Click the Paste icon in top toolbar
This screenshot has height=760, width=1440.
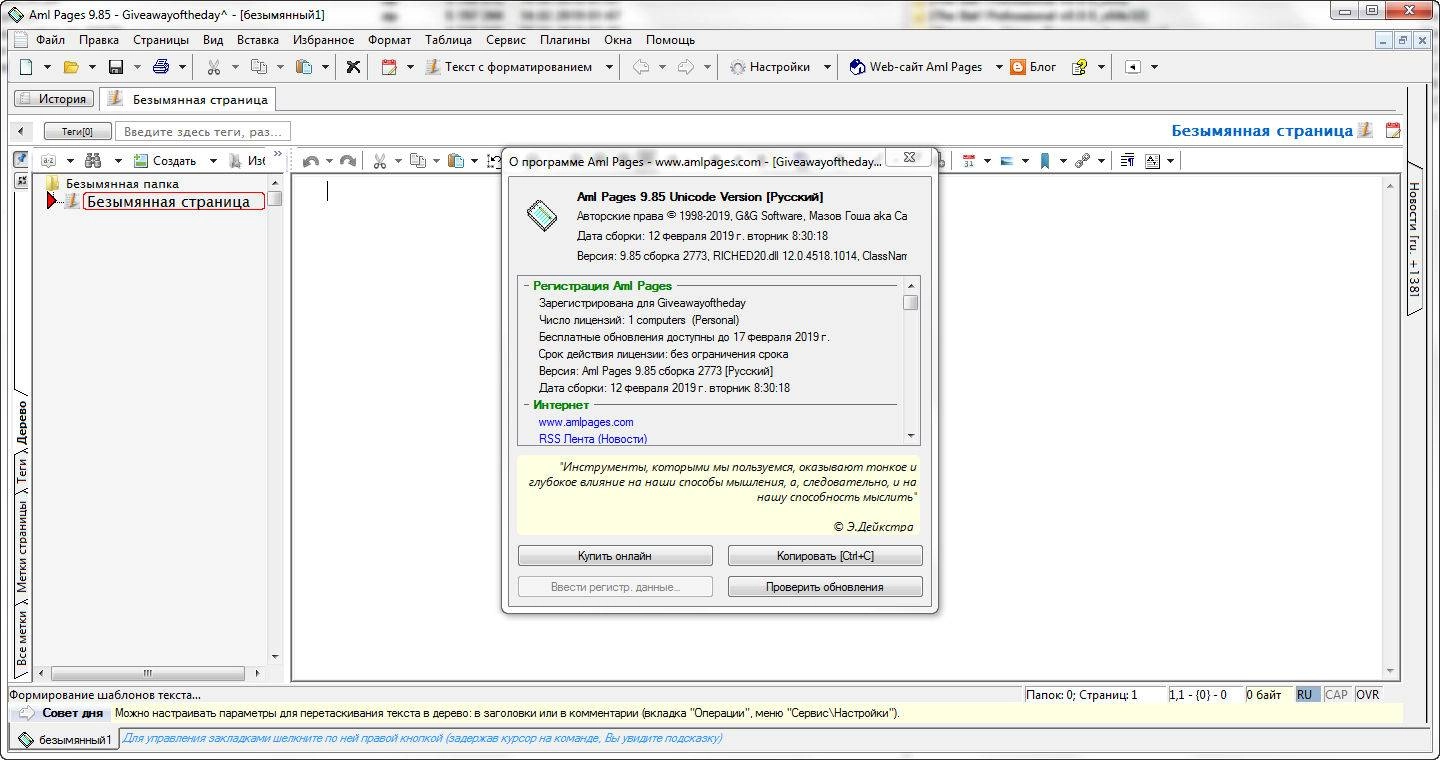(x=304, y=67)
